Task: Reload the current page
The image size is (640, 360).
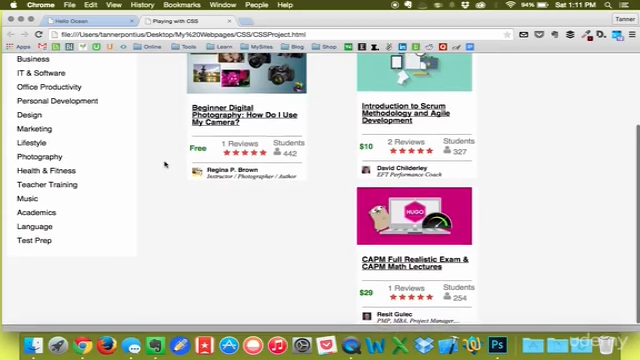Action: click(x=39, y=35)
